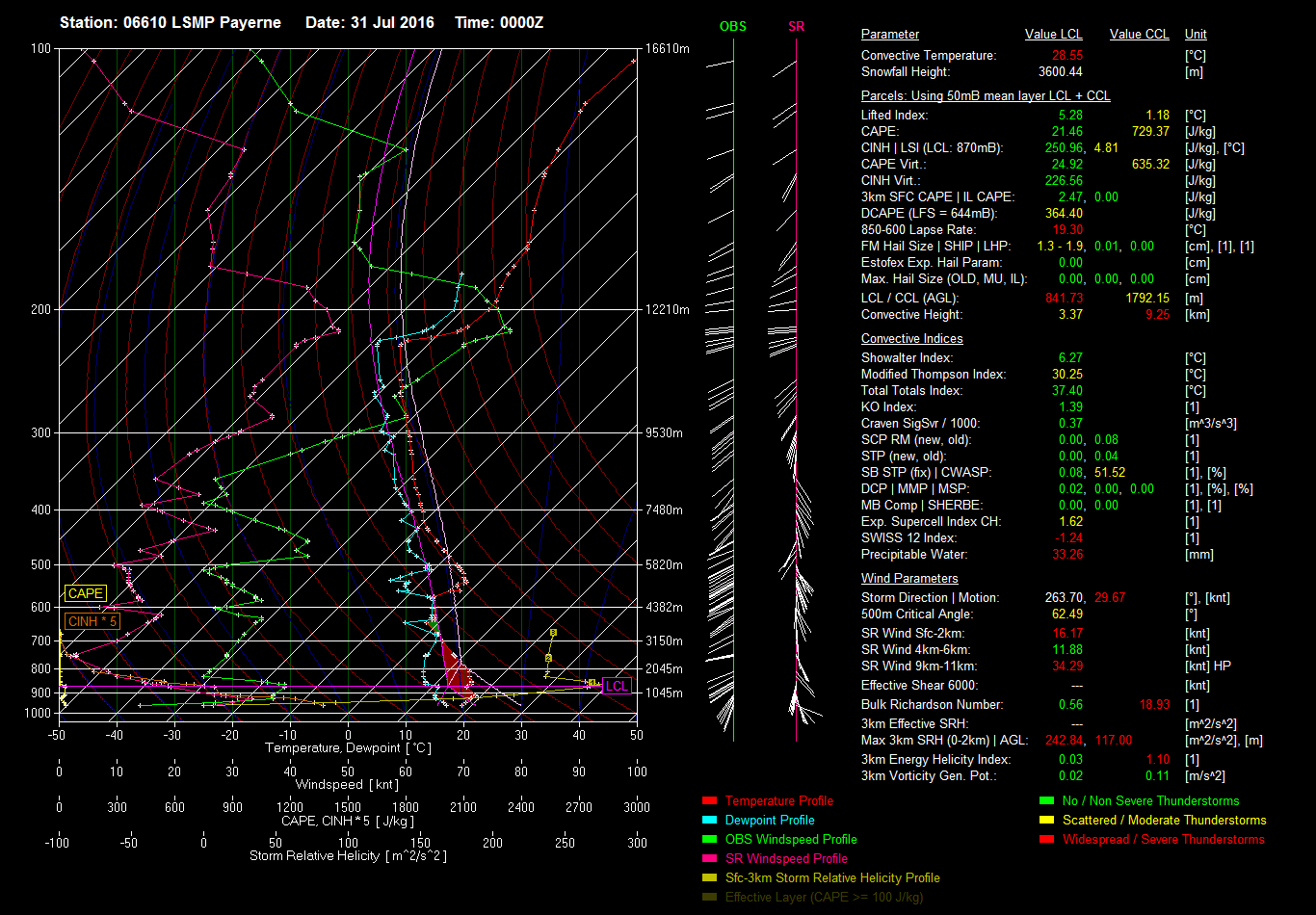Click the cyan Dewpoint Profile legend swatch
Viewport: 1316px width, 915px height.
point(710,821)
